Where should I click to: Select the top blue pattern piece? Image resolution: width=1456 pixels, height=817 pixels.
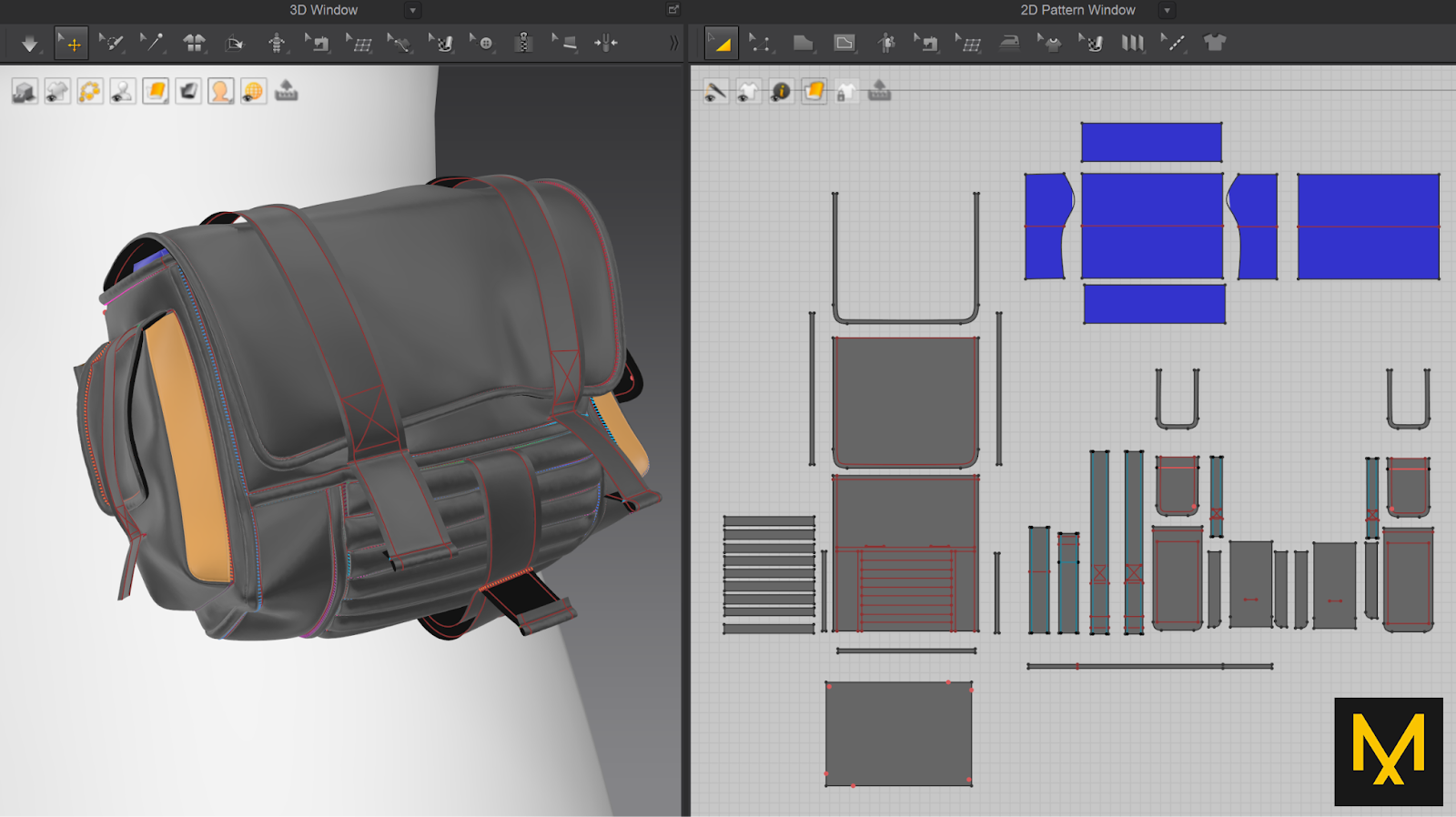point(1151,143)
